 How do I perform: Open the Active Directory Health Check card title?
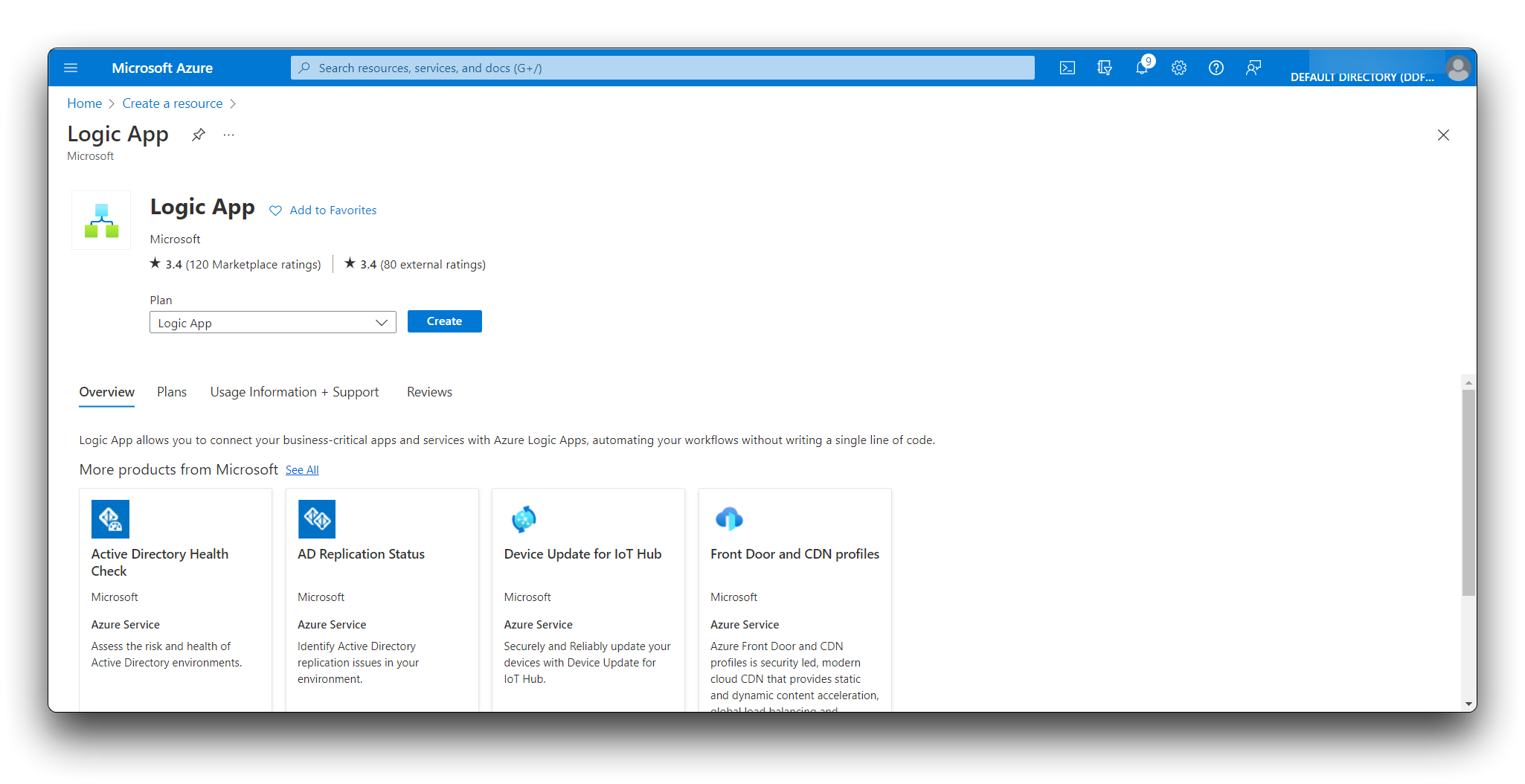[x=160, y=562]
